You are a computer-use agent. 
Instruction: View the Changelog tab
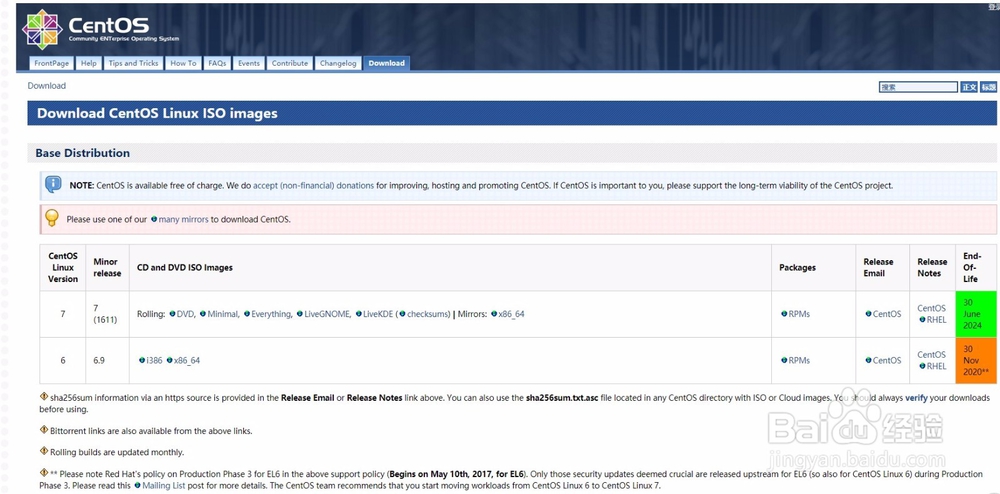(x=338, y=63)
